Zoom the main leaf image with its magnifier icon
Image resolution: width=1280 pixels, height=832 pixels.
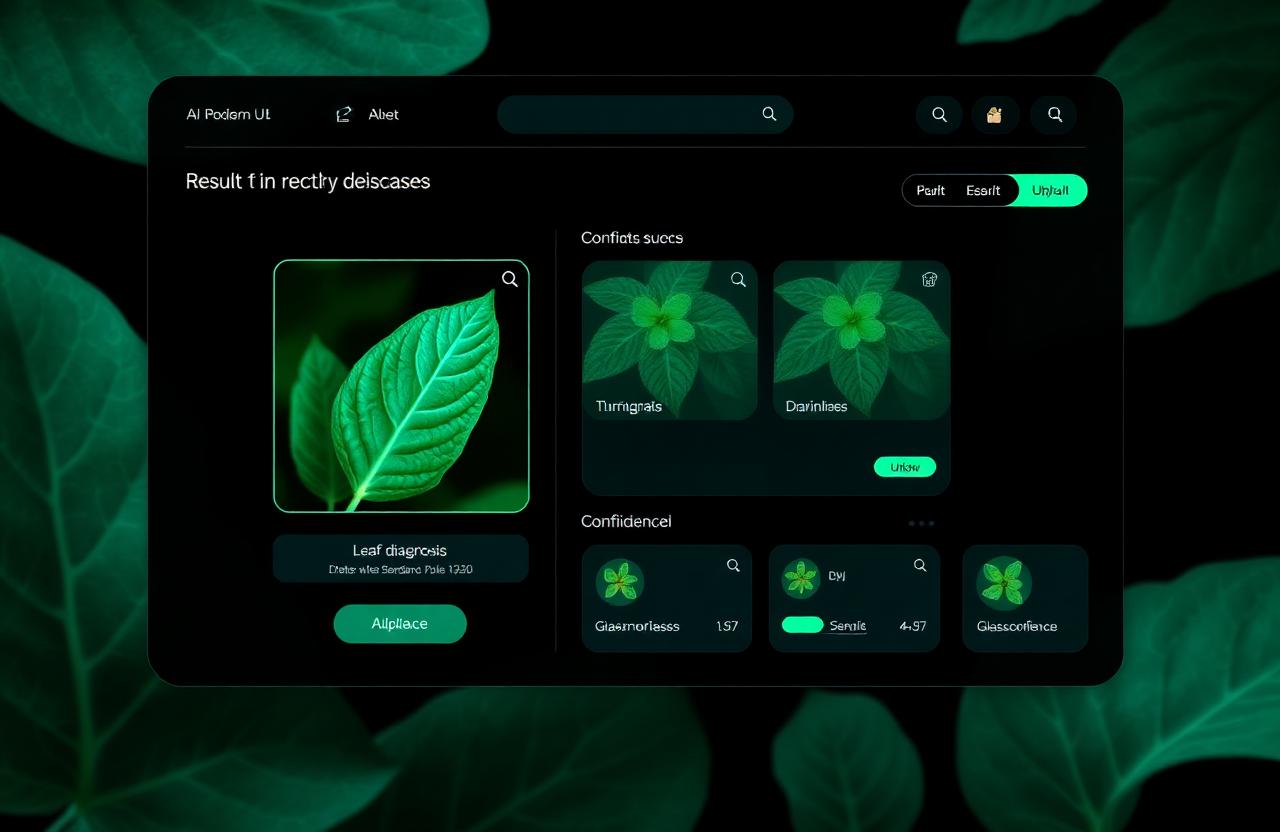tap(510, 279)
